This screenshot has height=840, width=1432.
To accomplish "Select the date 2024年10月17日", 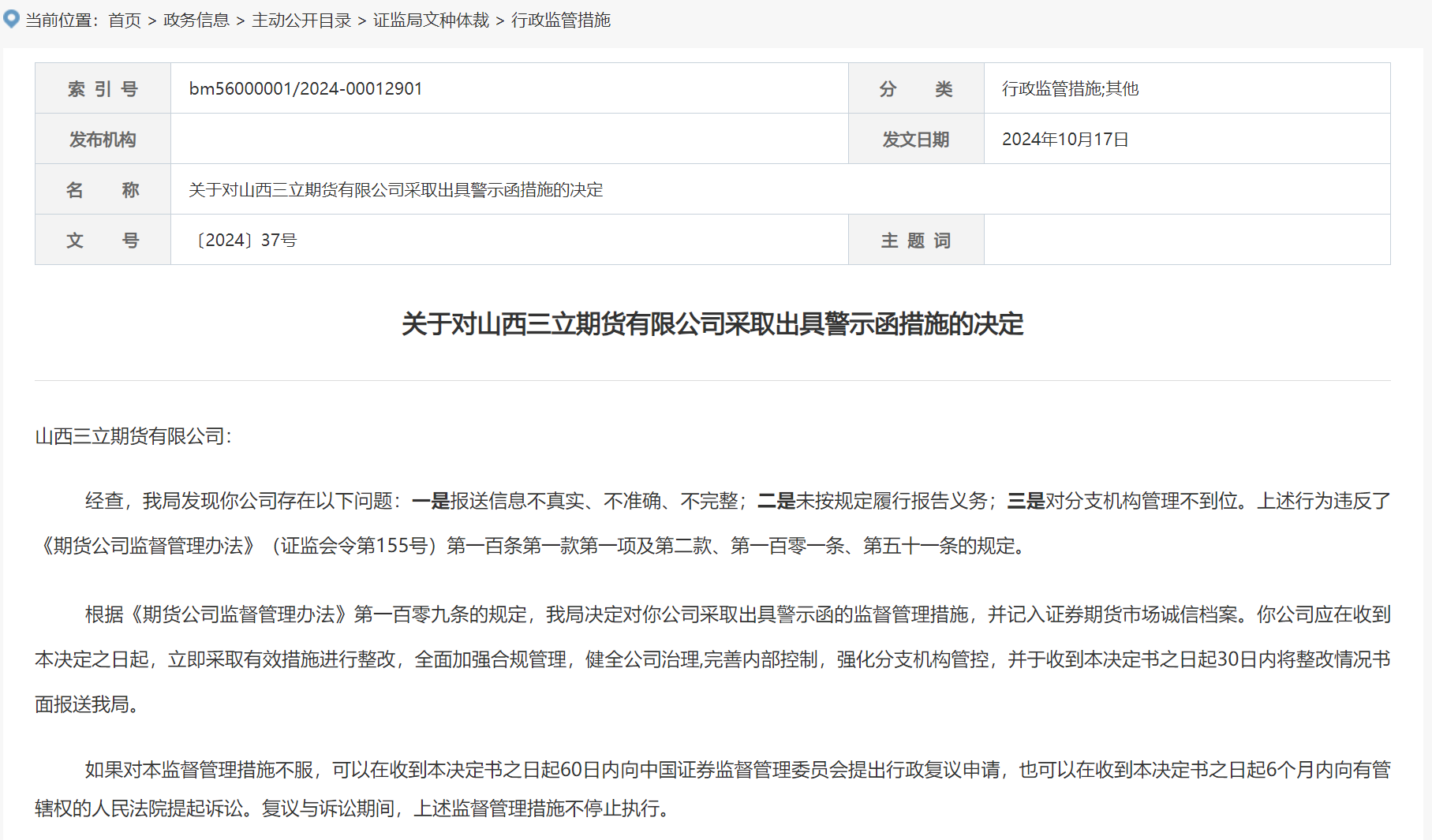I will (1065, 139).
